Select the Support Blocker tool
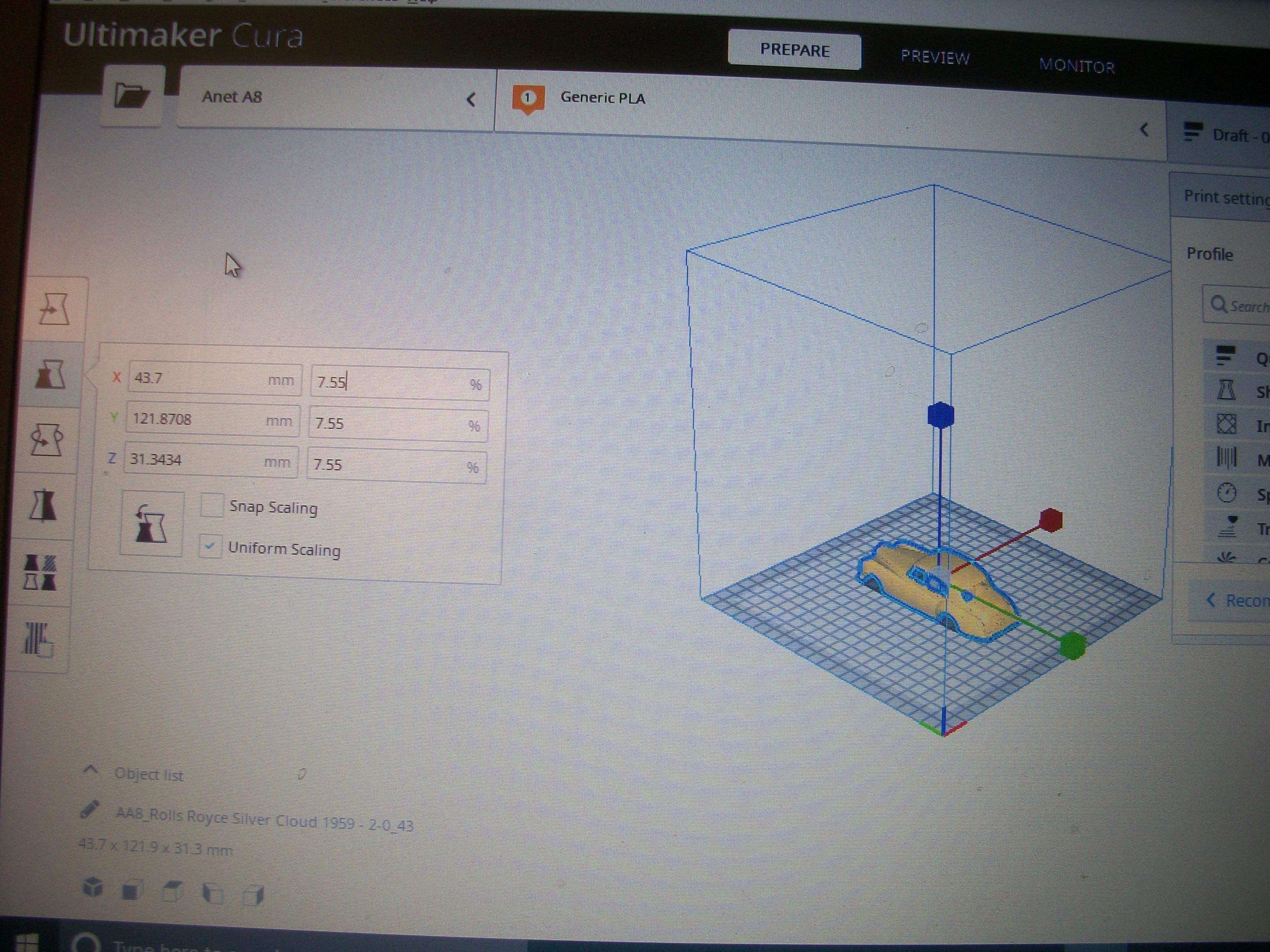 tap(38, 639)
